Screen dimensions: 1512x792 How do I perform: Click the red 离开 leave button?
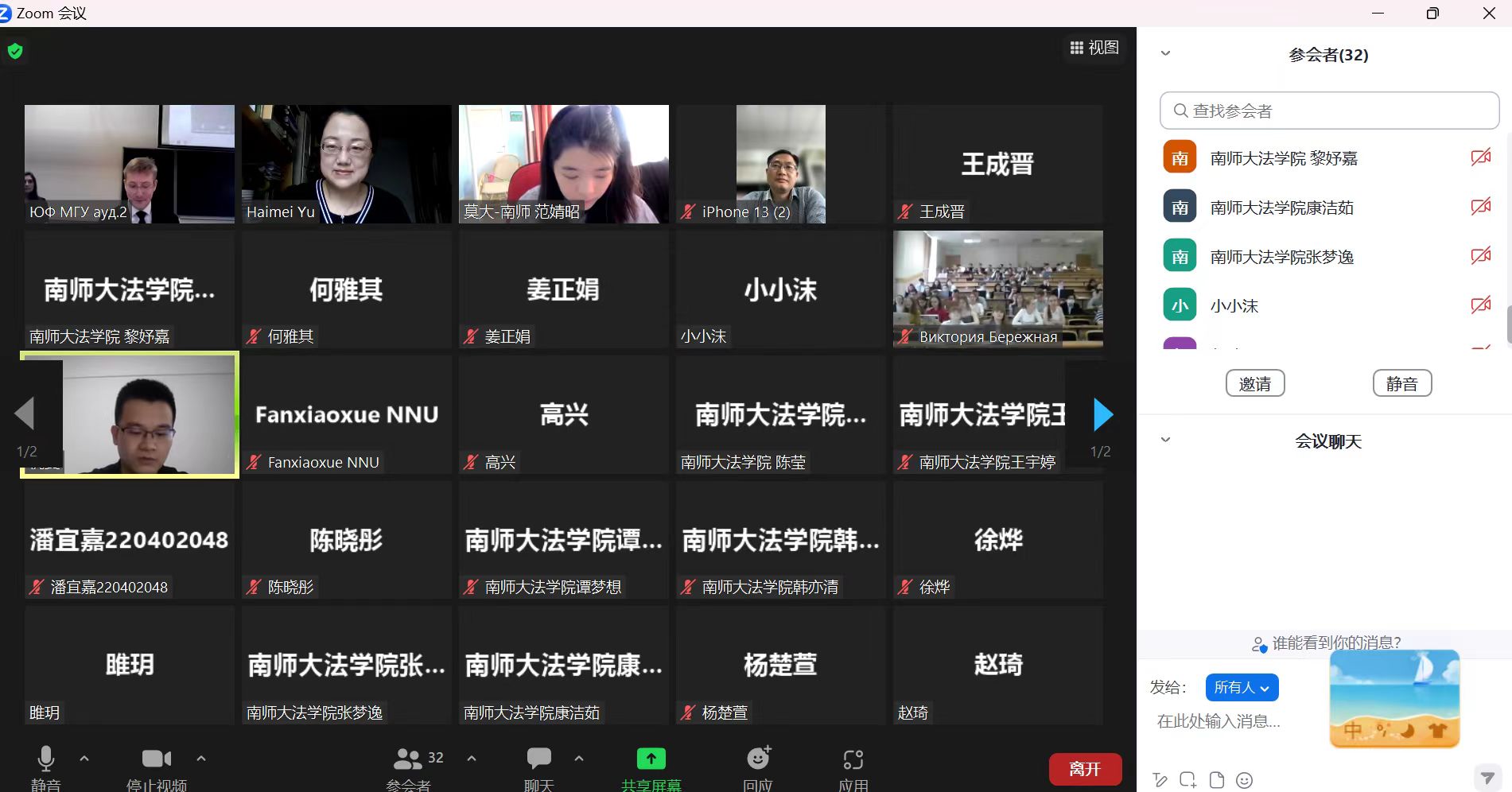pos(1085,769)
